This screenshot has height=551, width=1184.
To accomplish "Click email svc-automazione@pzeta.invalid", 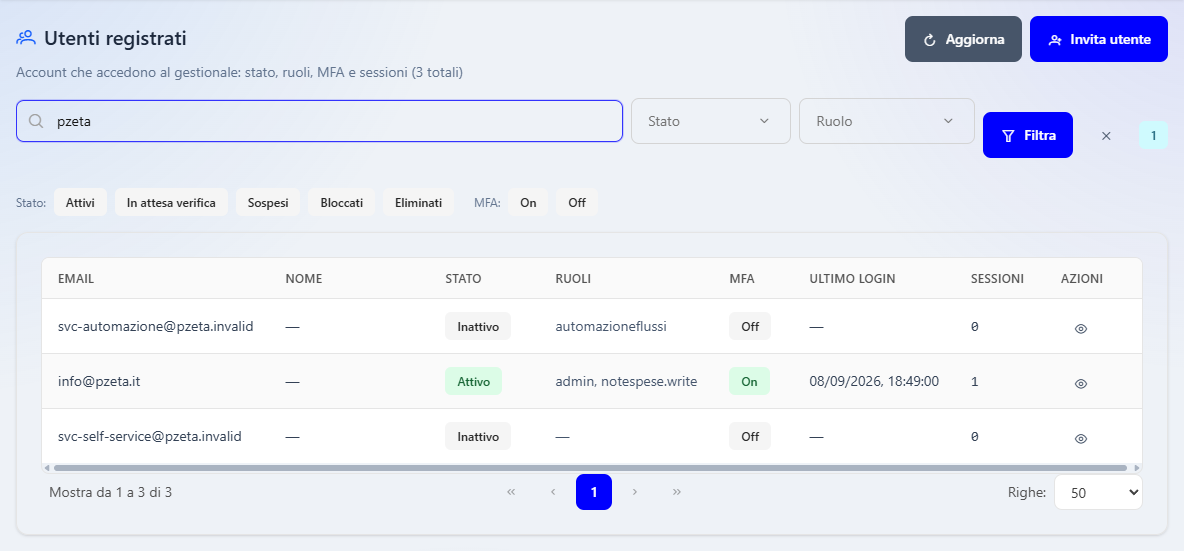I will pos(156,327).
